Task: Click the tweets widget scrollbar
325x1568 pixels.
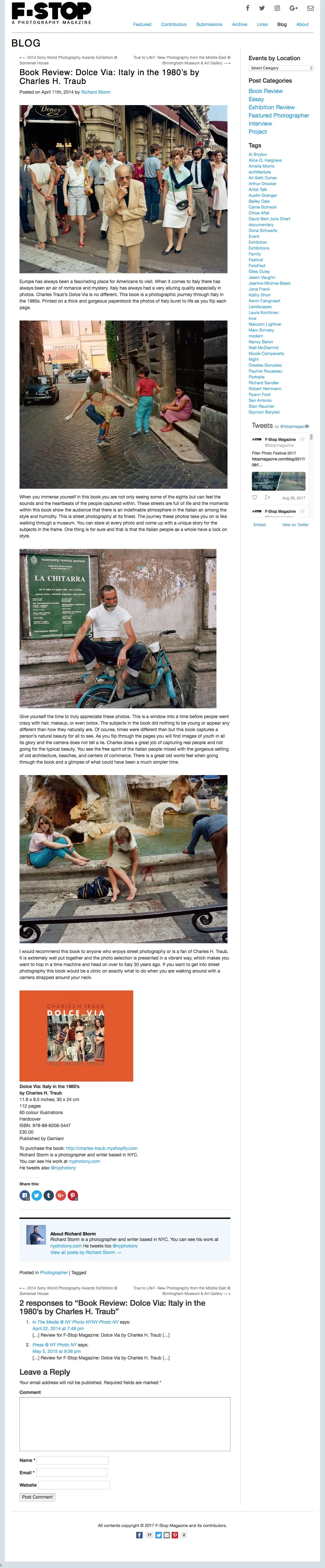Action: 311,437
